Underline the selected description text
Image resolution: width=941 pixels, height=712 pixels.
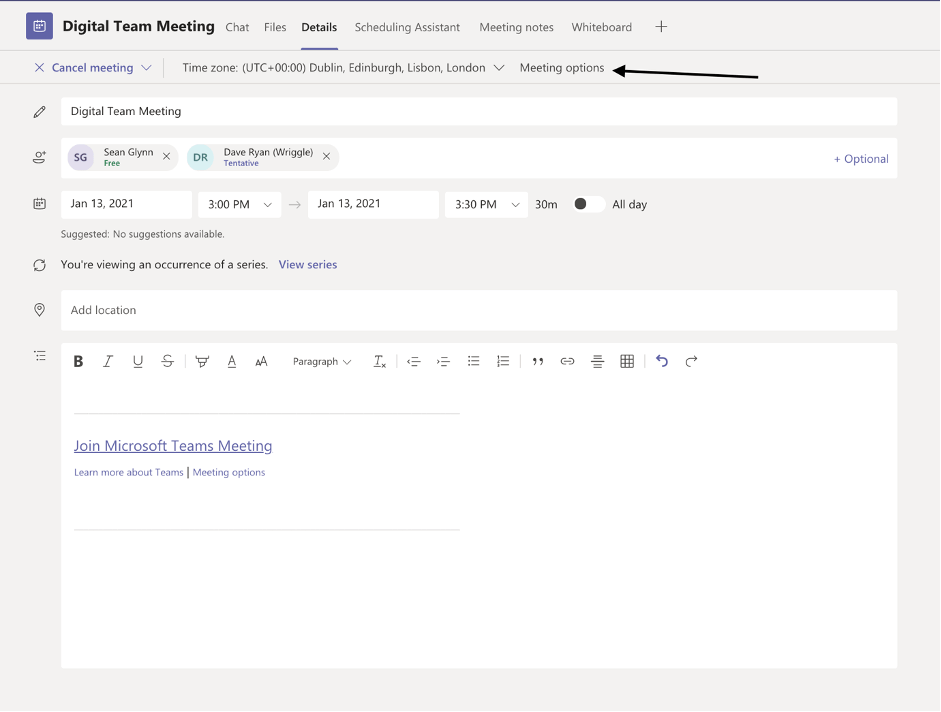coord(137,361)
